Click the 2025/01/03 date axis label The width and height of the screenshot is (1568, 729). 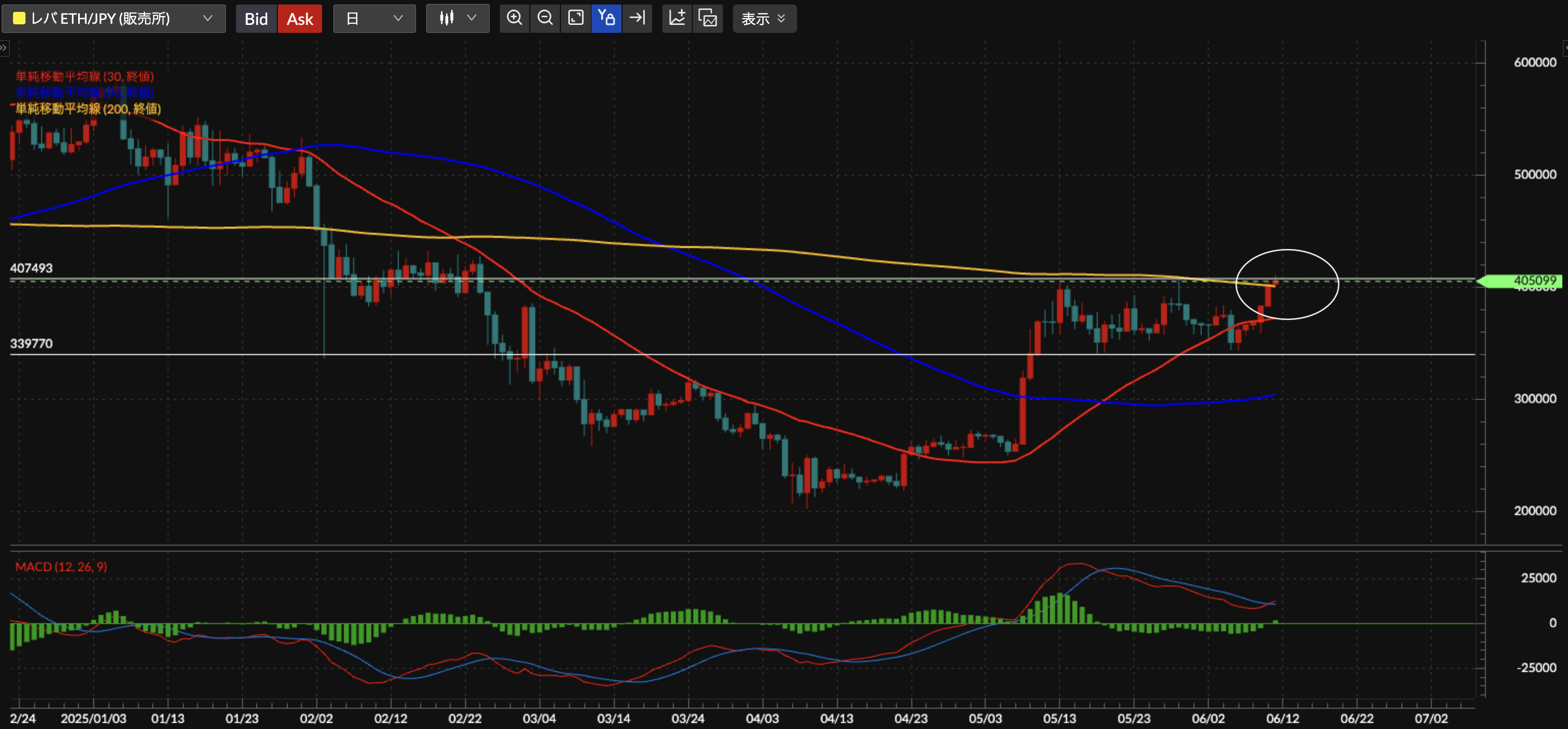coord(94,718)
